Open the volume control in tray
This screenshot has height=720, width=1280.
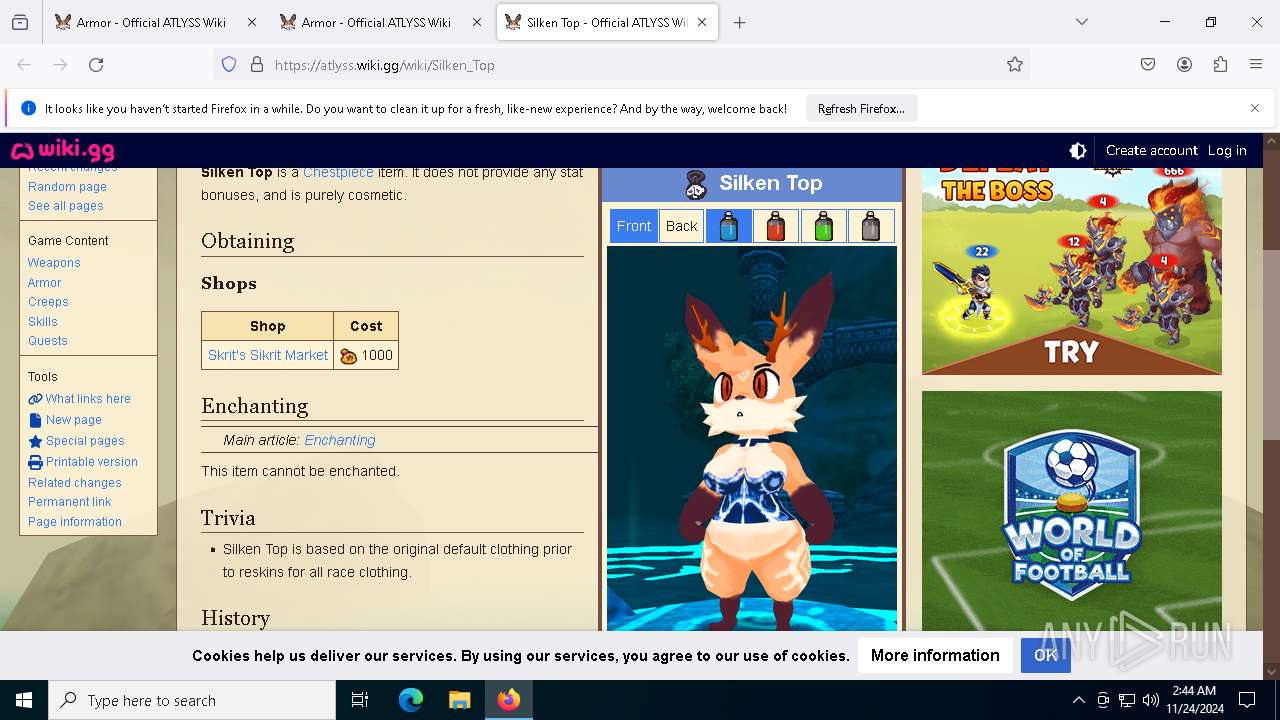point(1151,700)
